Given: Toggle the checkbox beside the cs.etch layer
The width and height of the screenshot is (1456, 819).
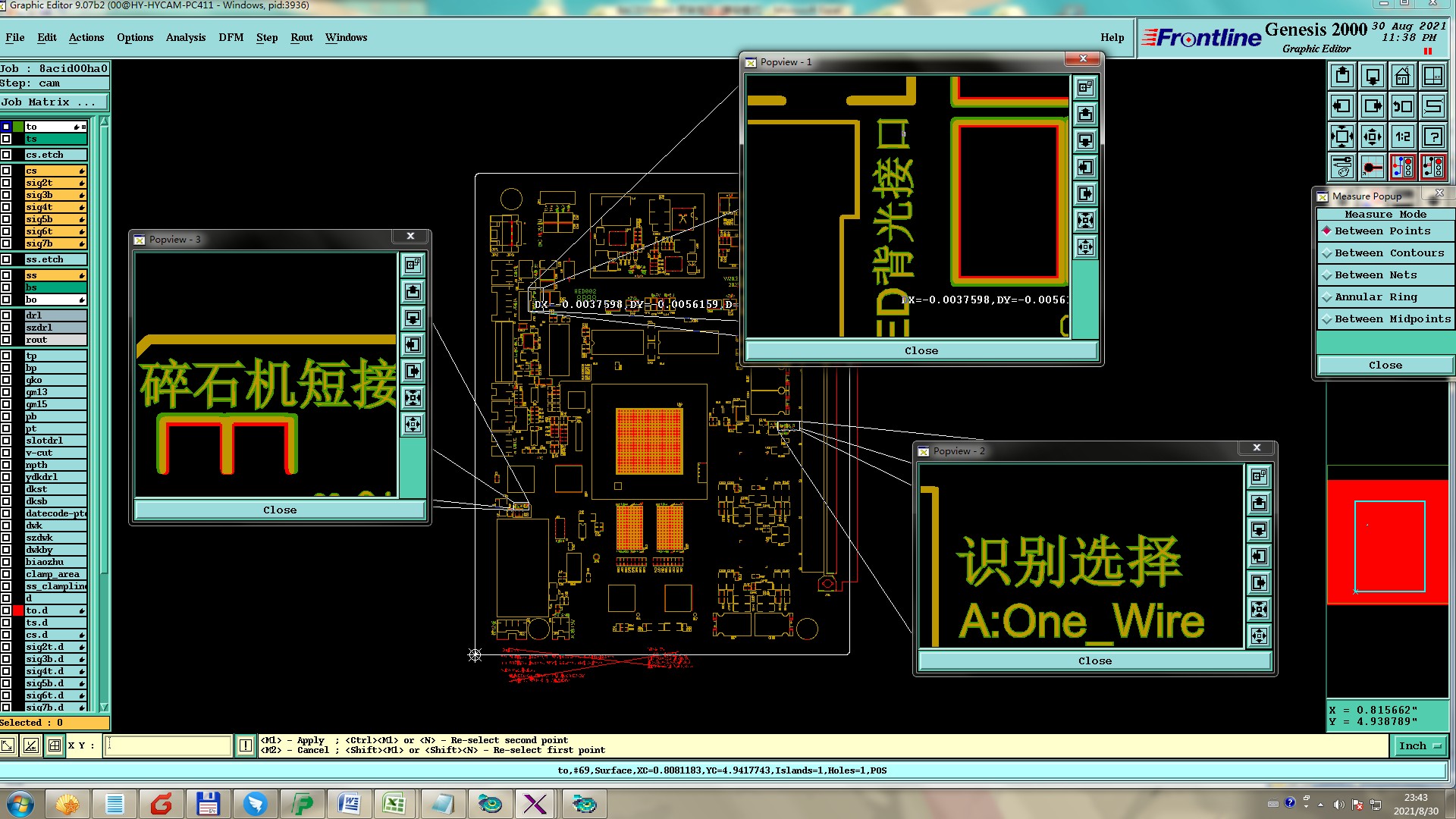Looking at the screenshot, I should click(x=7, y=155).
